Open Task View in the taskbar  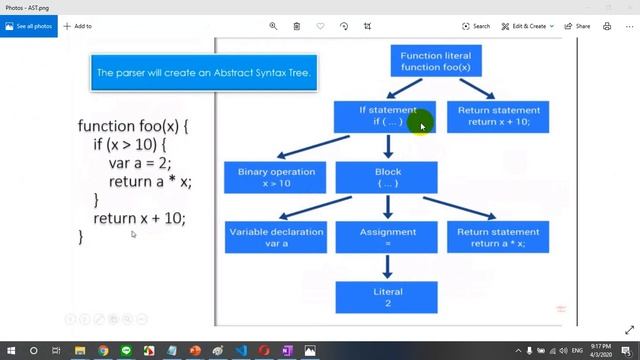click(x=56, y=351)
